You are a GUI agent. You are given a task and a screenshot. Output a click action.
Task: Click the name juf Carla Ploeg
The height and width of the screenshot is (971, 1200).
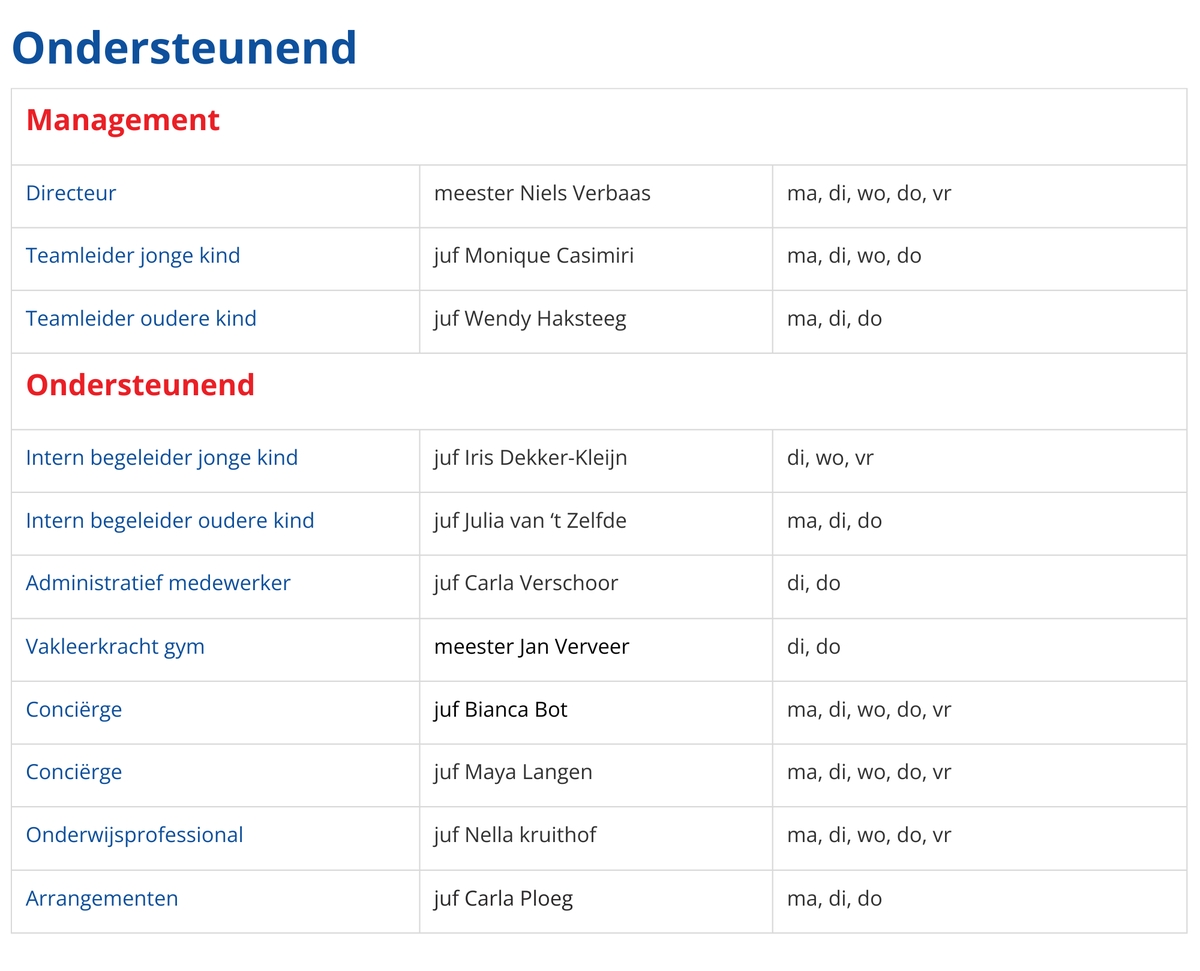(x=503, y=898)
